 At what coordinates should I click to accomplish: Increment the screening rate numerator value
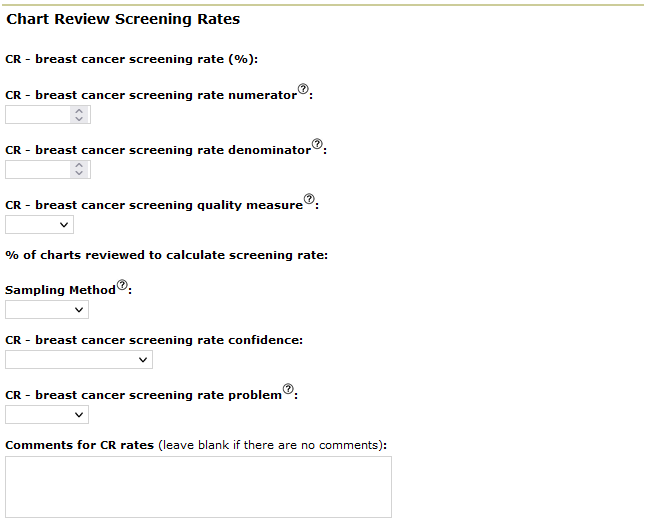tap(79, 111)
